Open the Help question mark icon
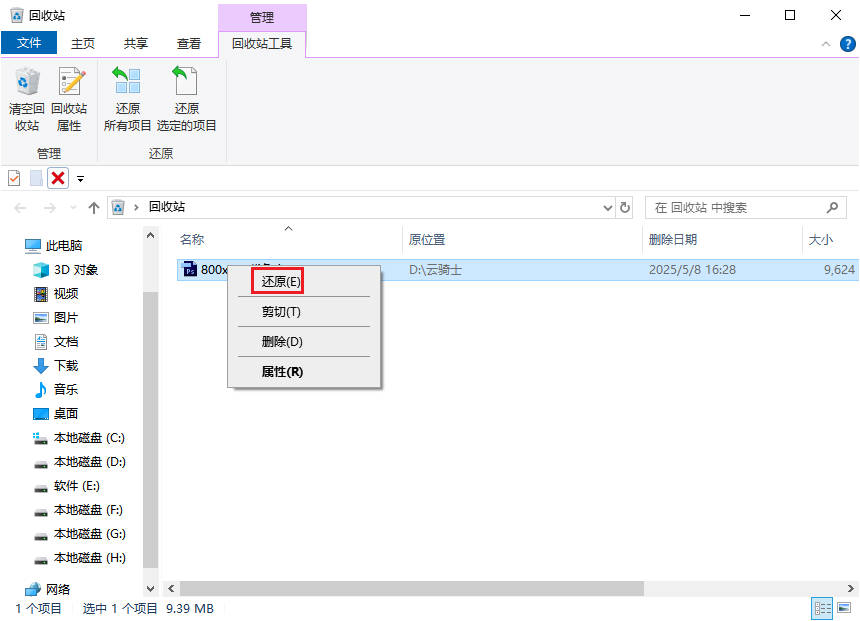 pyautogui.click(x=847, y=44)
